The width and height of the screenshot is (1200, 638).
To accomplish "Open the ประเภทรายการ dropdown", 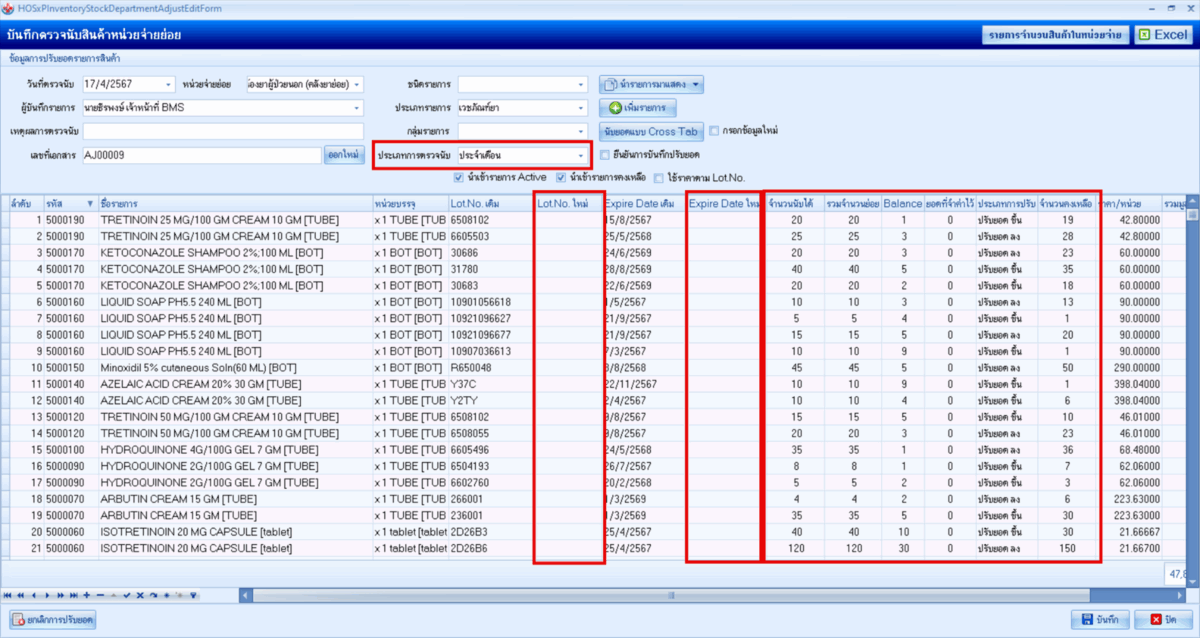I will tap(581, 108).
